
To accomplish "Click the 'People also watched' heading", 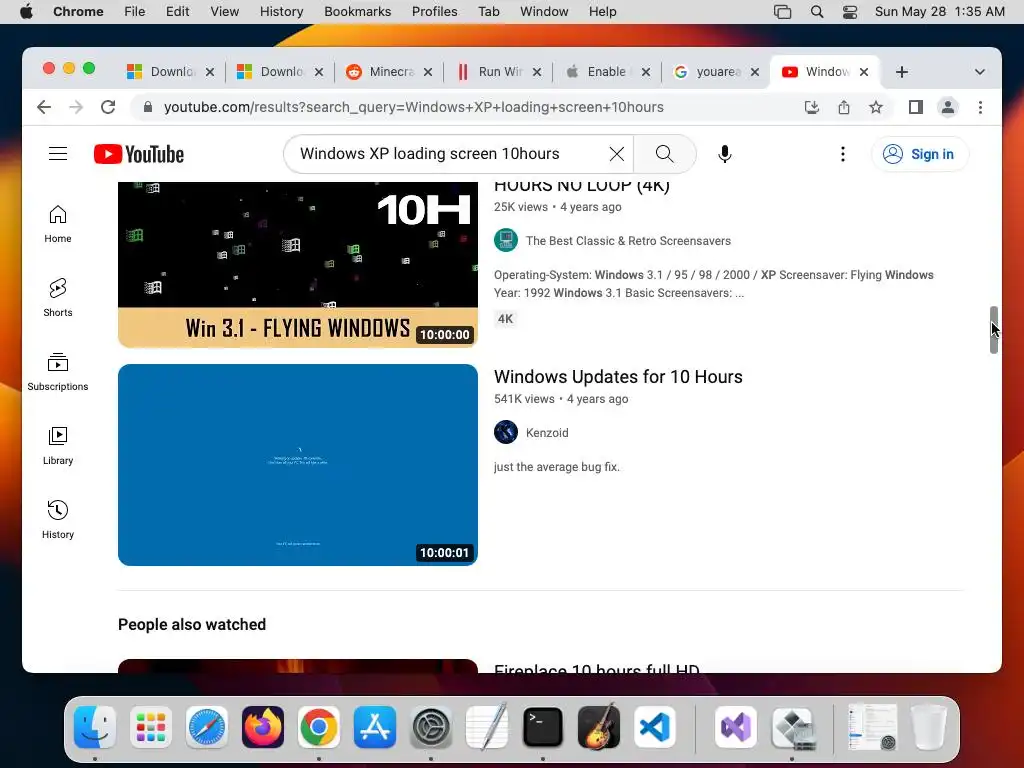I will point(192,624).
